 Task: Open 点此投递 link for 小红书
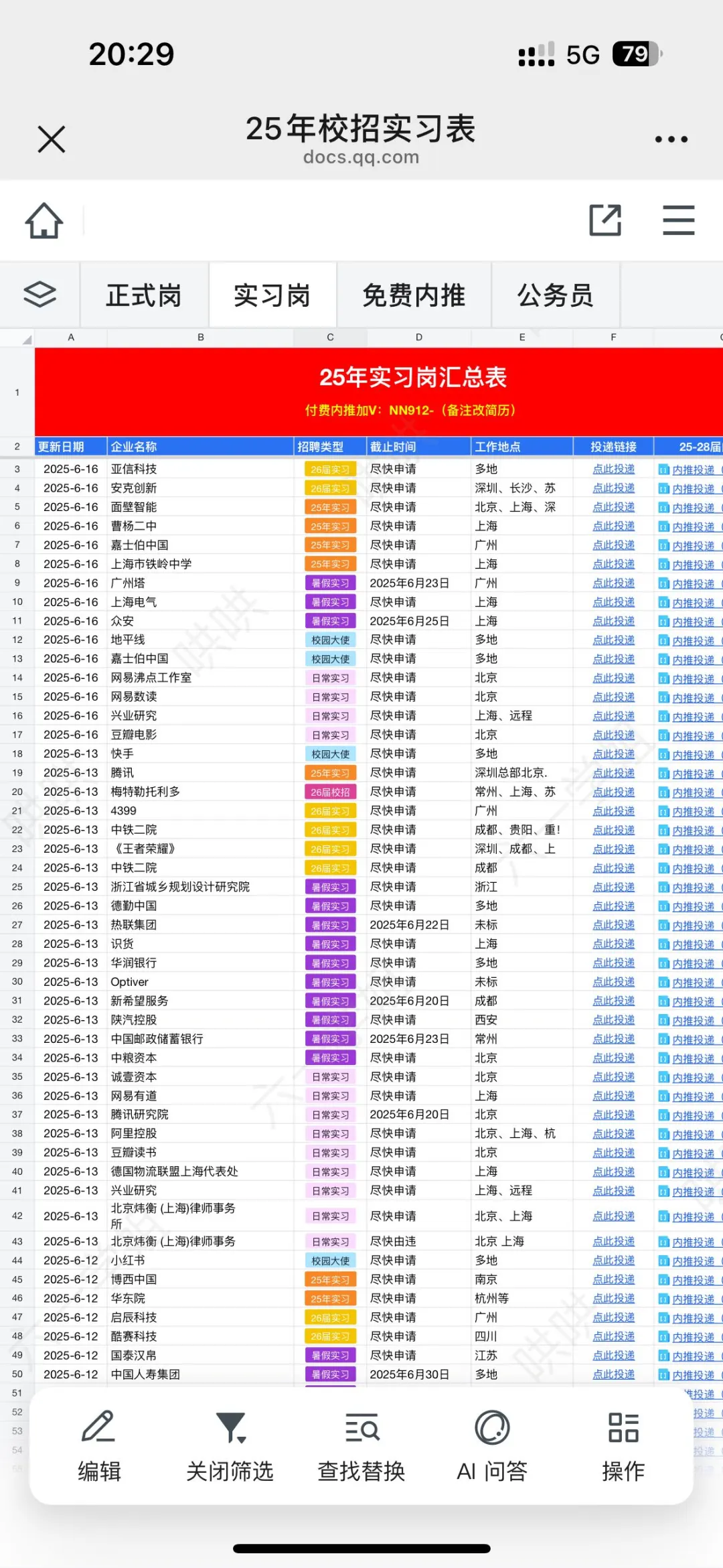613,1260
